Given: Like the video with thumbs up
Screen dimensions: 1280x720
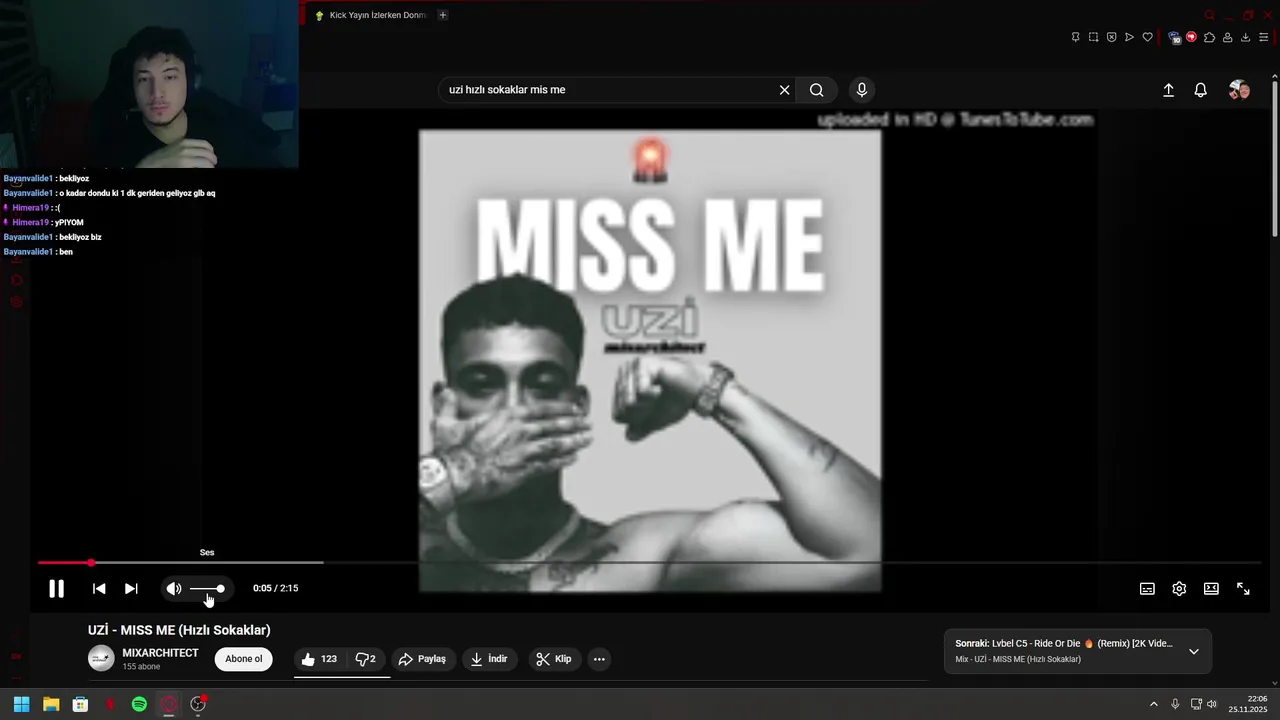Looking at the screenshot, I should tap(319, 659).
